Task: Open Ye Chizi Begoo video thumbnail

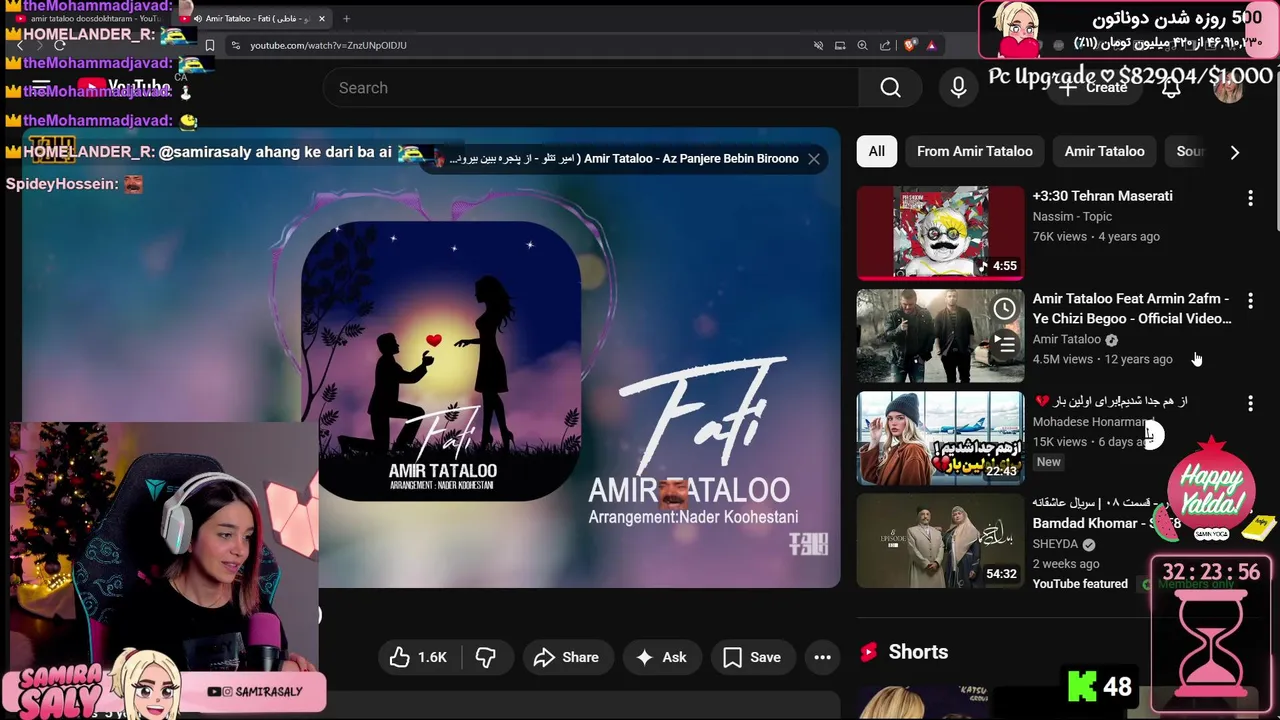Action: [940, 336]
